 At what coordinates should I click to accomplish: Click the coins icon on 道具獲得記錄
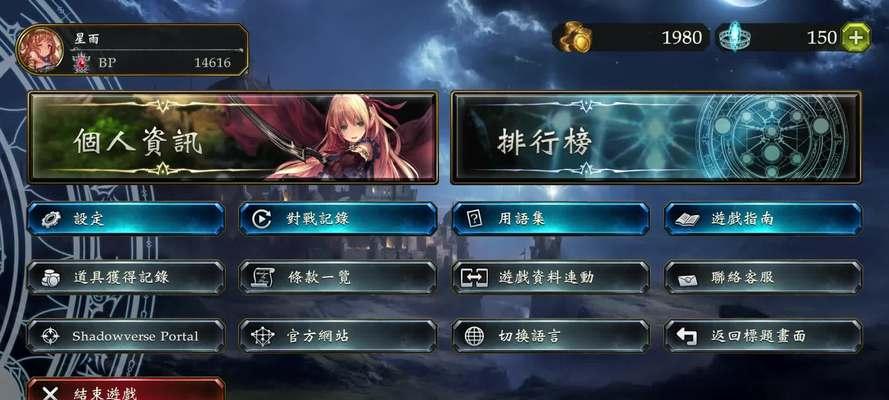(50, 278)
